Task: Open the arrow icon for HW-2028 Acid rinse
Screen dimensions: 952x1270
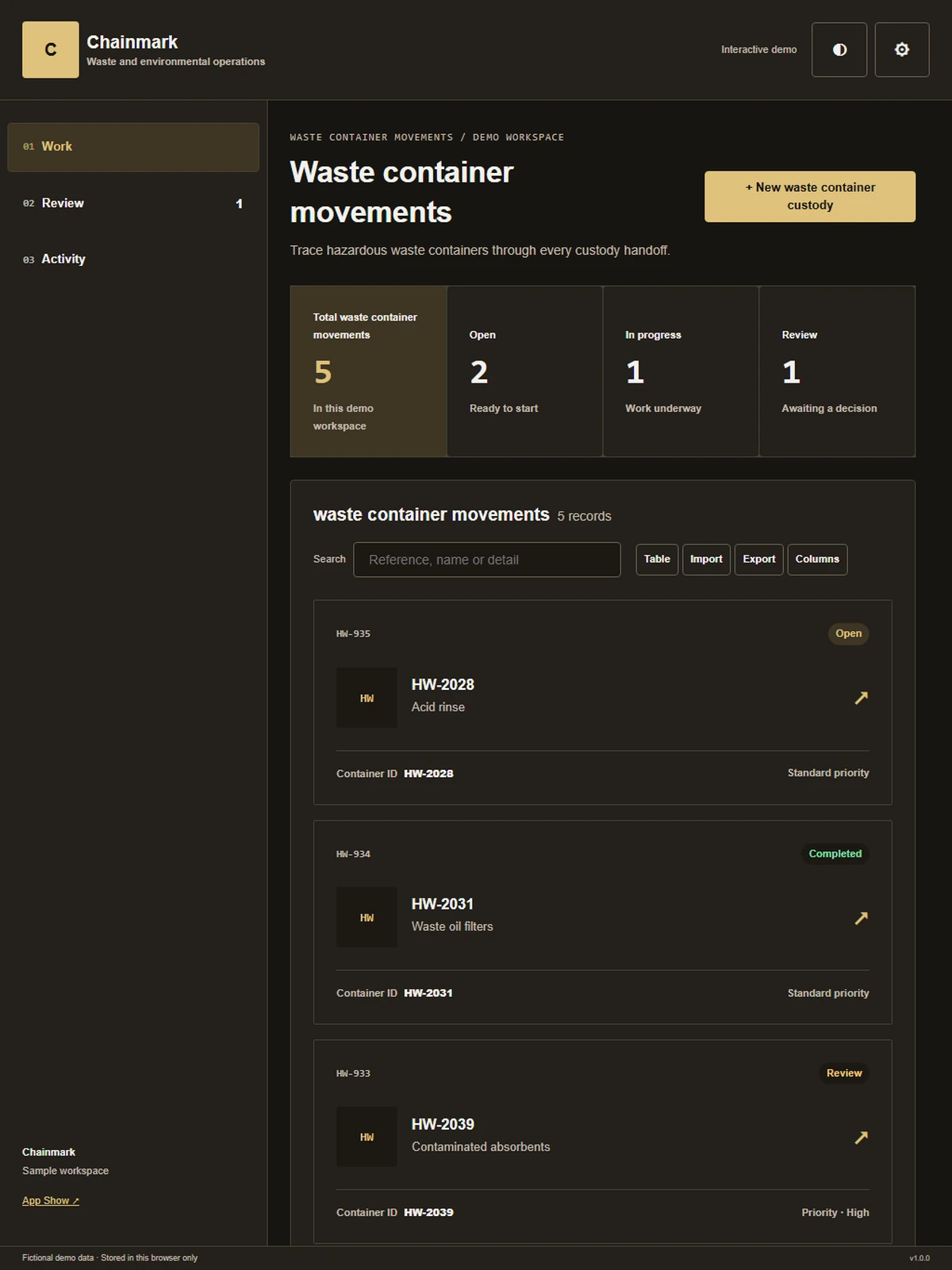Action: click(x=861, y=698)
